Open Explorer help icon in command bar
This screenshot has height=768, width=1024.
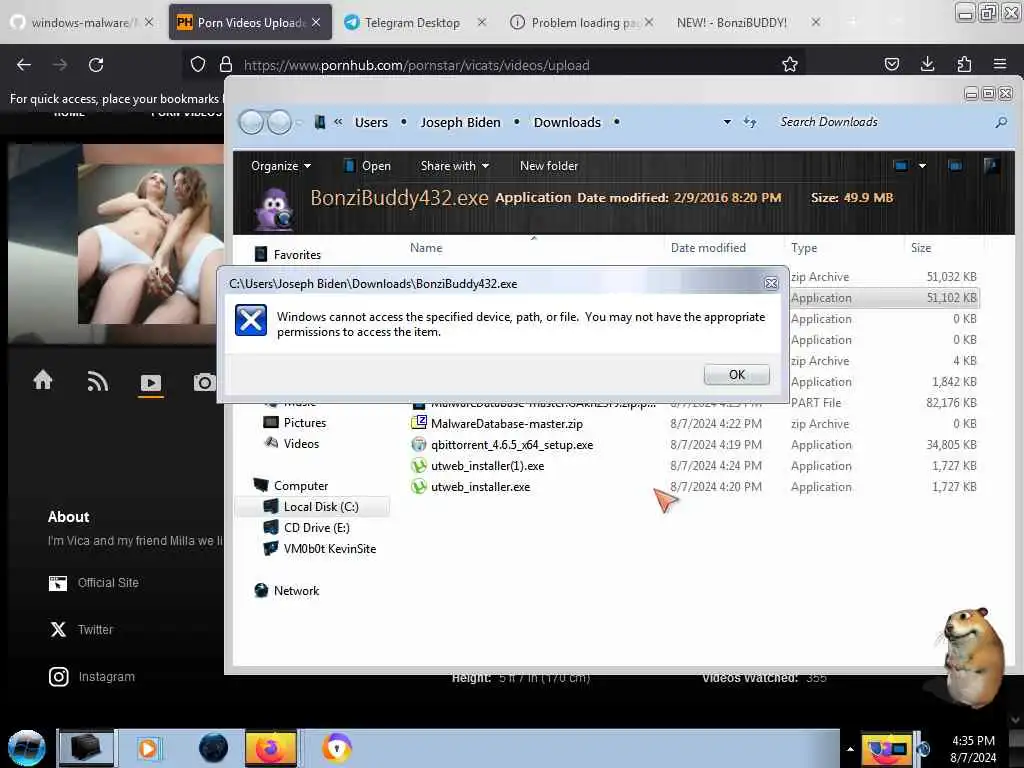coord(991,166)
